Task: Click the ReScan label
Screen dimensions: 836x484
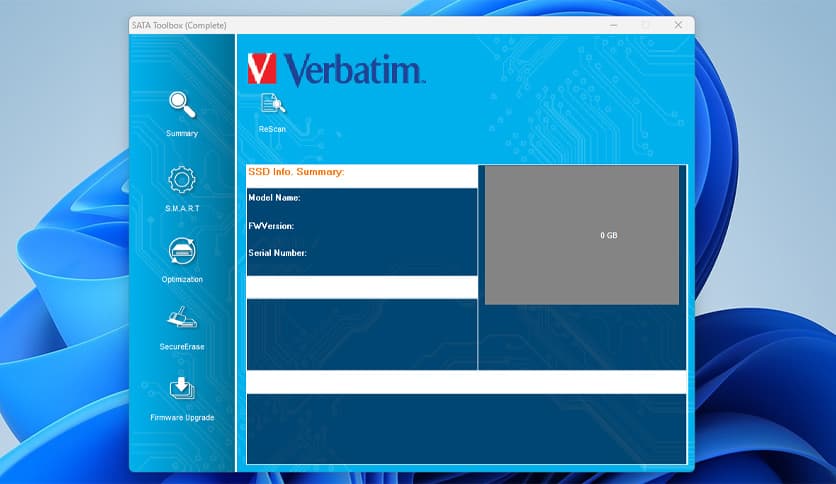Action: click(272, 129)
